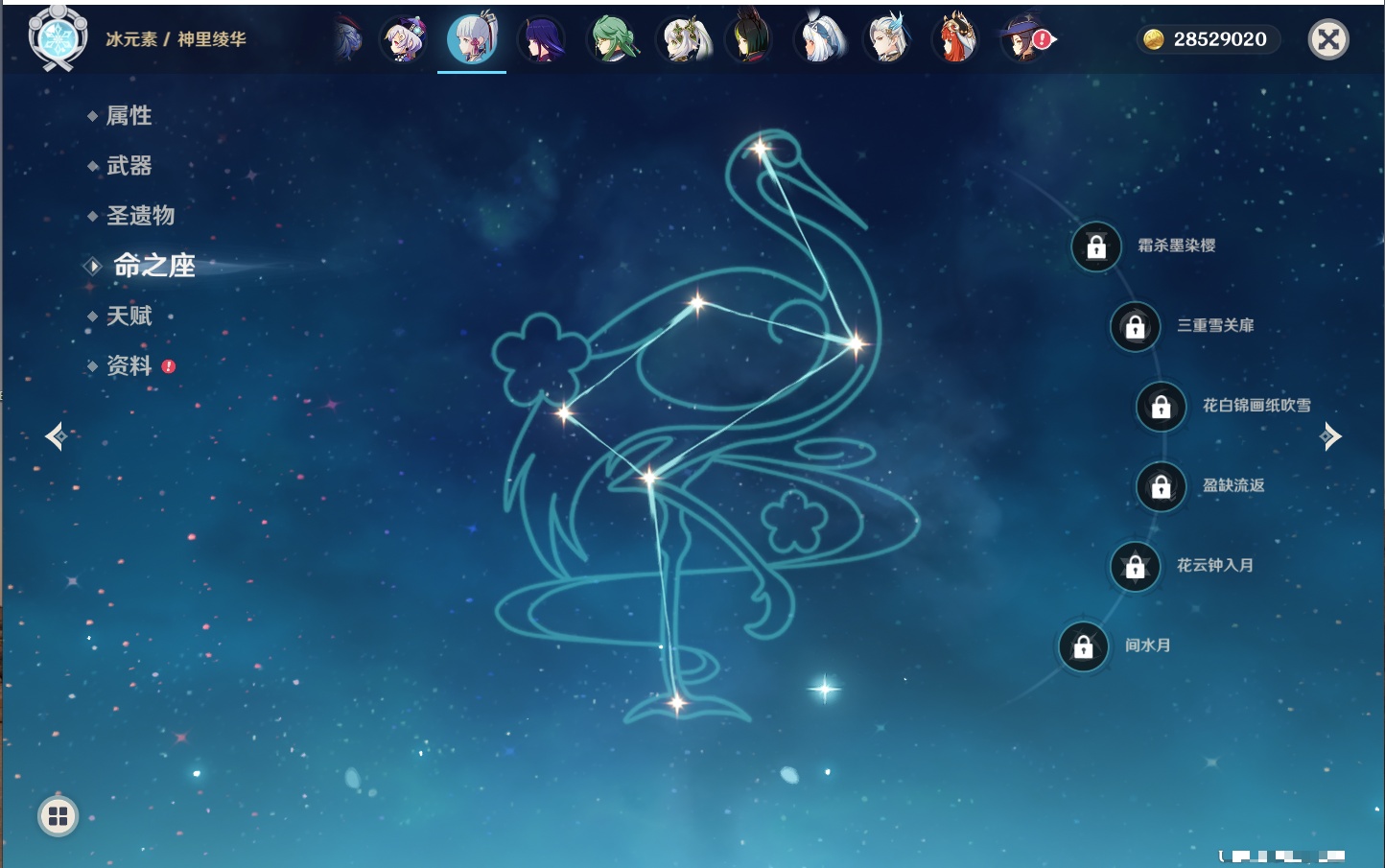Screen dimensions: 1385x868
Task: Go to previous character with left arrow
Action: pos(56,436)
